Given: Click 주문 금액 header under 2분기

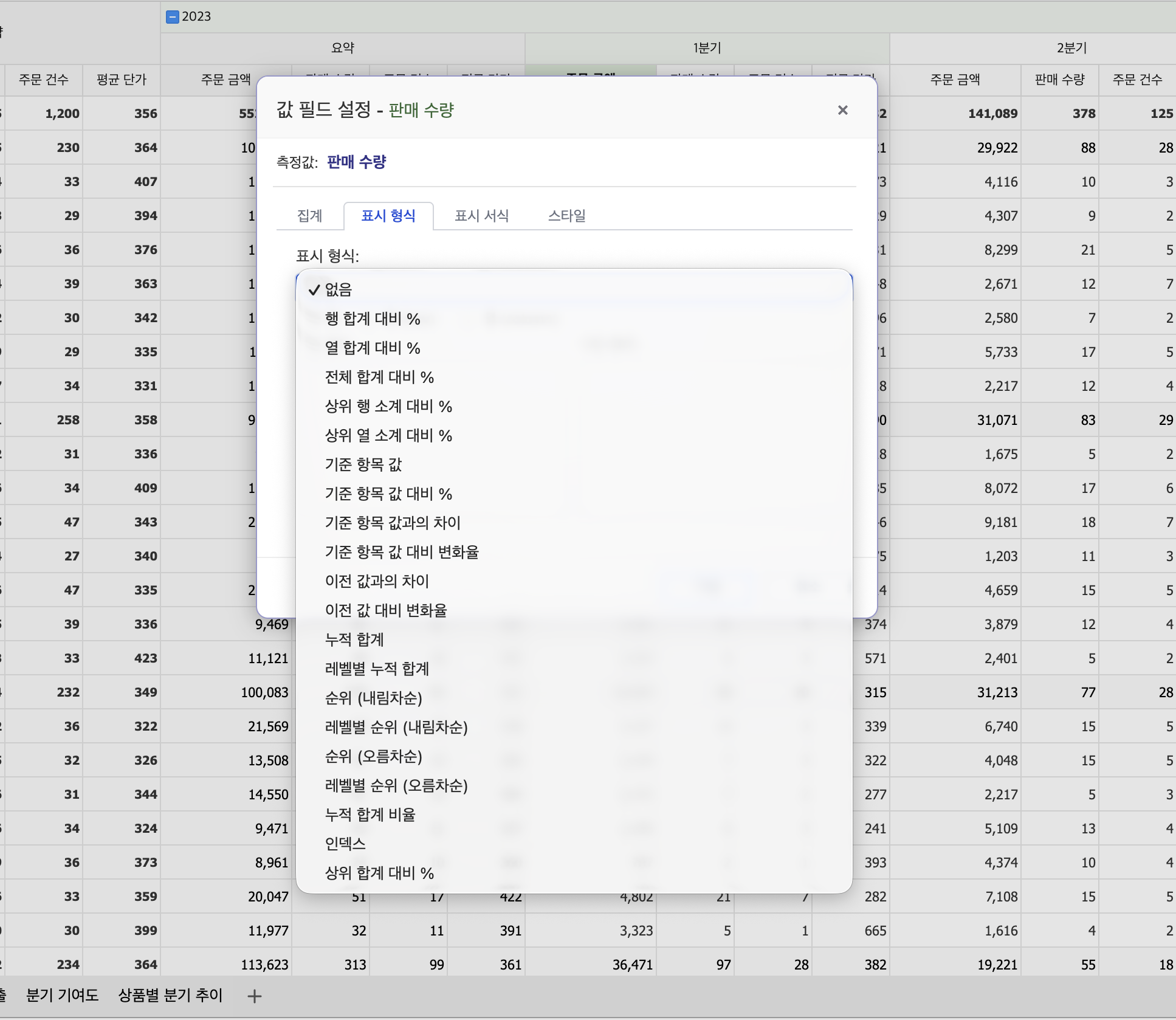Looking at the screenshot, I should (955, 80).
